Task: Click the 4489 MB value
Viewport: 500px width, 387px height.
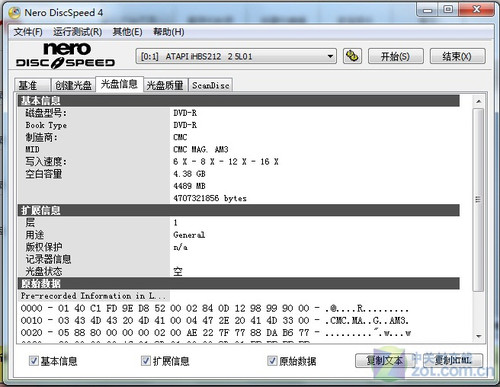Action: [x=189, y=186]
